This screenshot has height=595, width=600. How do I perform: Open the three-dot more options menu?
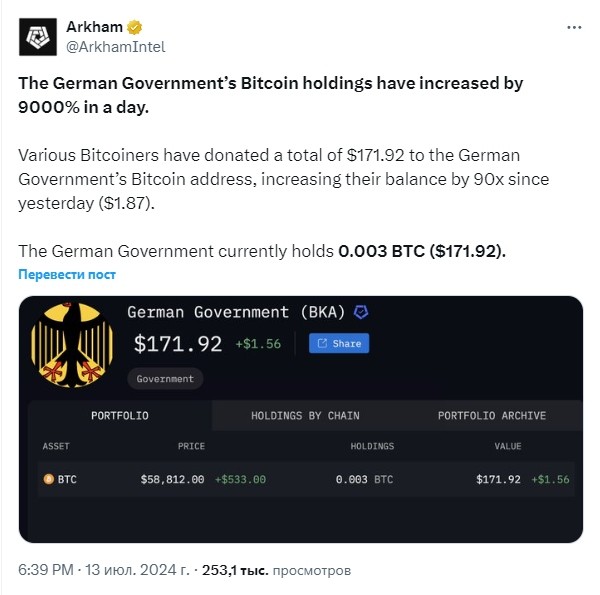(574, 28)
